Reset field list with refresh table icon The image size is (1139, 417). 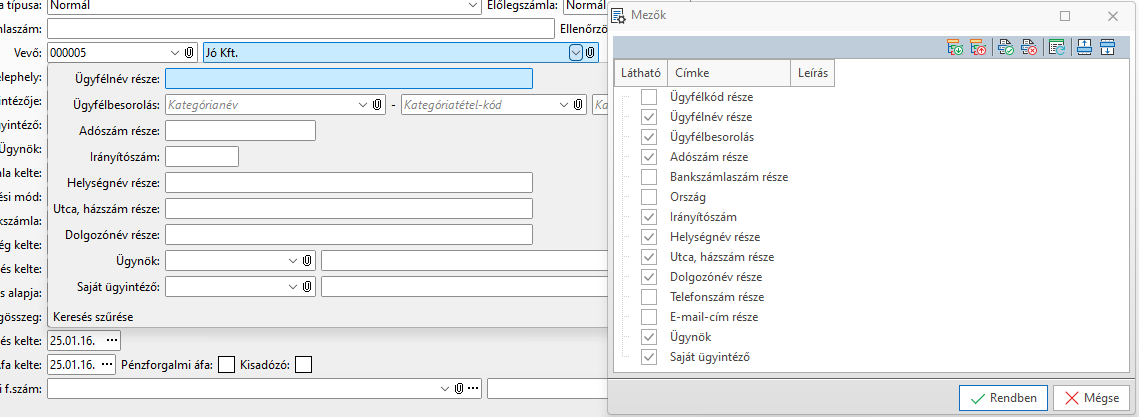(x=1057, y=48)
